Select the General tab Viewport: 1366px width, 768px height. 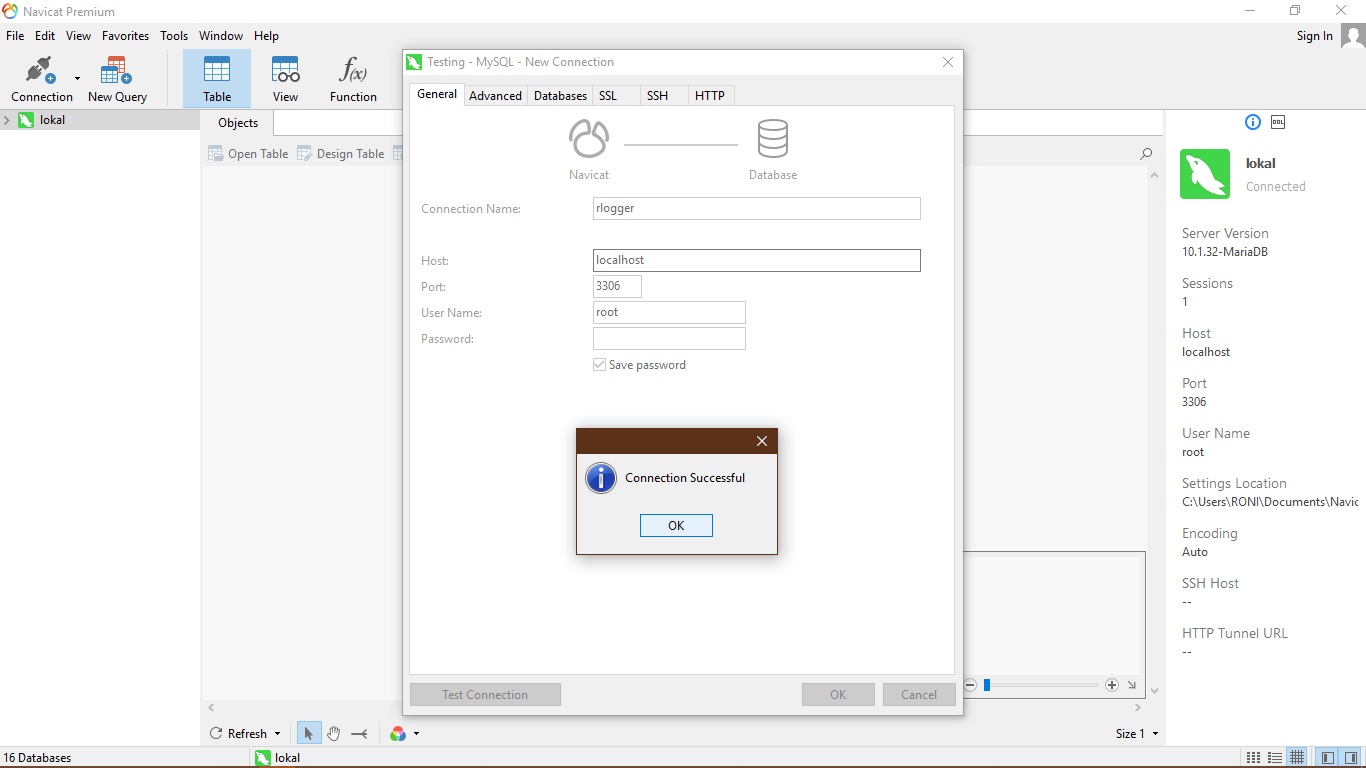tap(437, 94)
